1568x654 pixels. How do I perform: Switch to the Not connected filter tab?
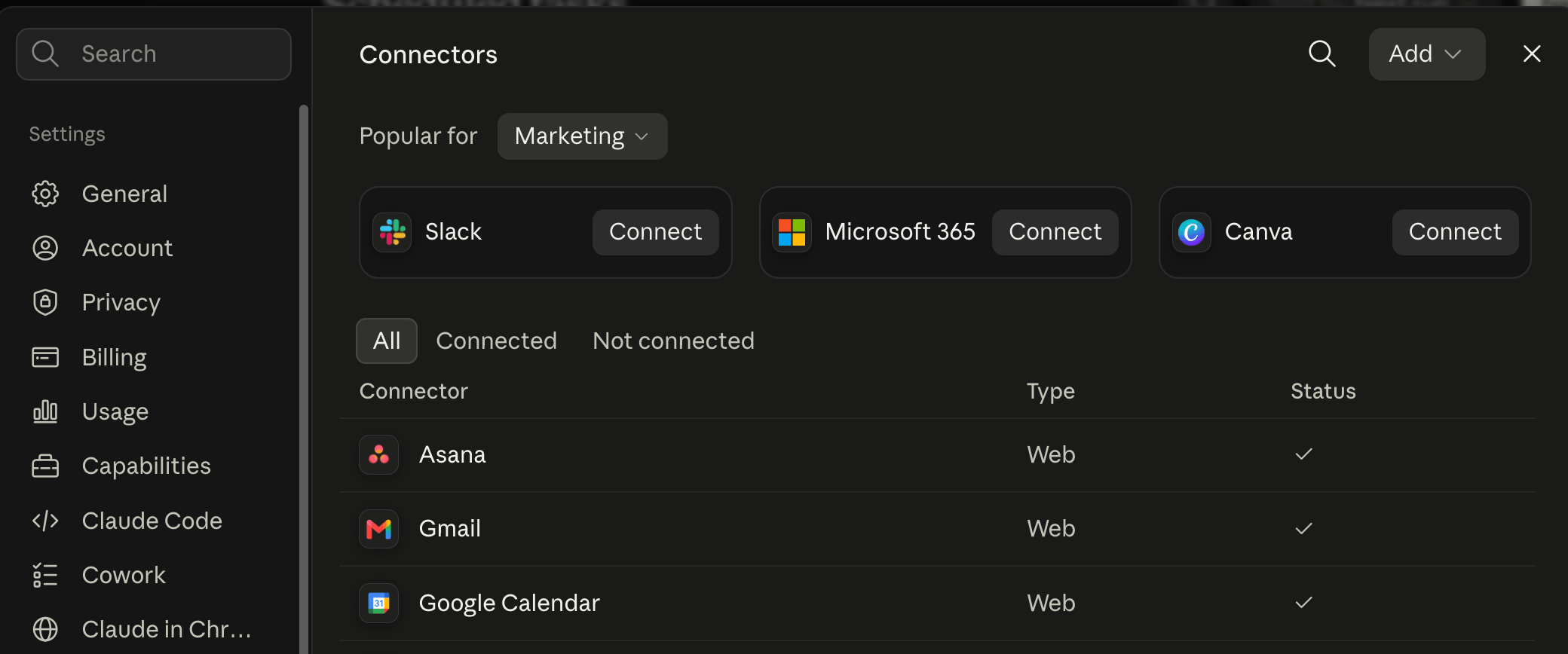(673, 341)
